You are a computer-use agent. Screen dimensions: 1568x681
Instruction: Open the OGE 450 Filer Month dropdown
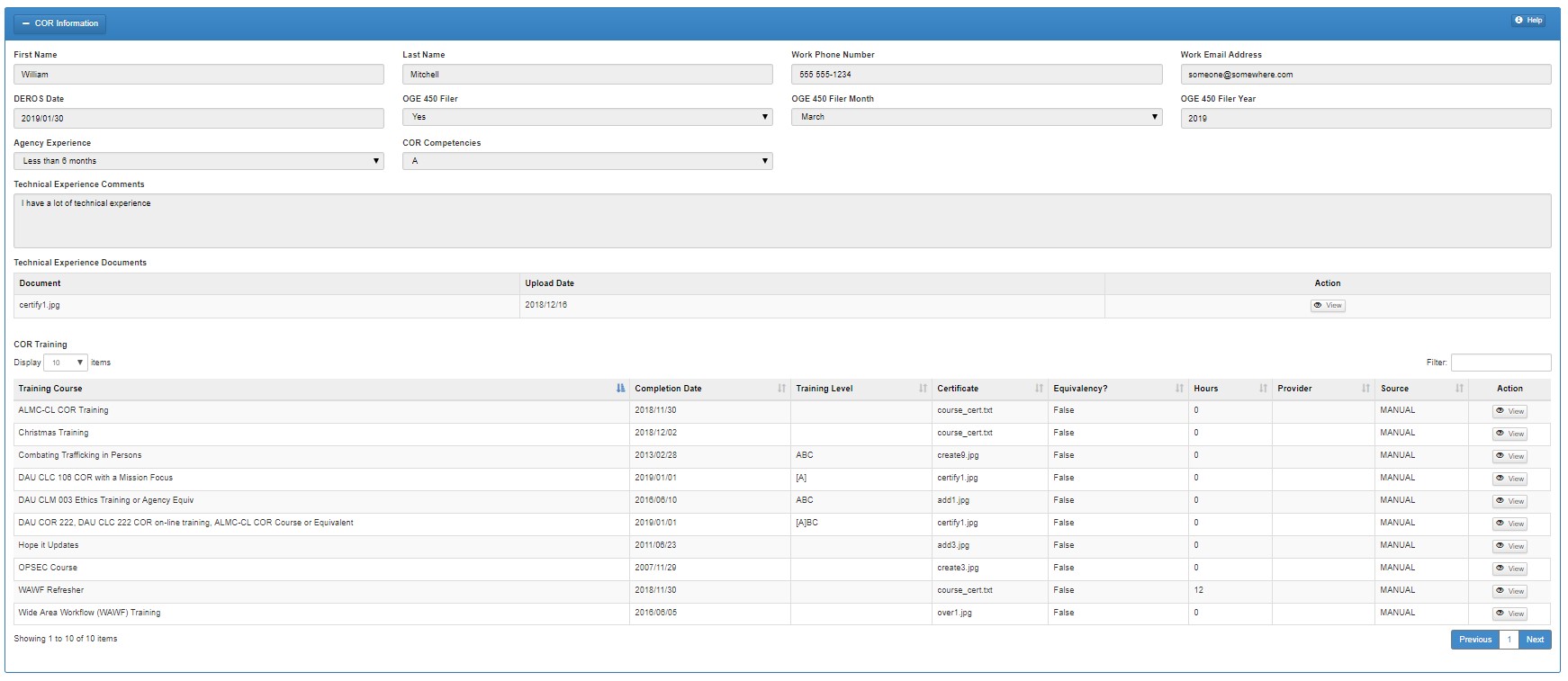pyautogui.click(x=977, y=117)
